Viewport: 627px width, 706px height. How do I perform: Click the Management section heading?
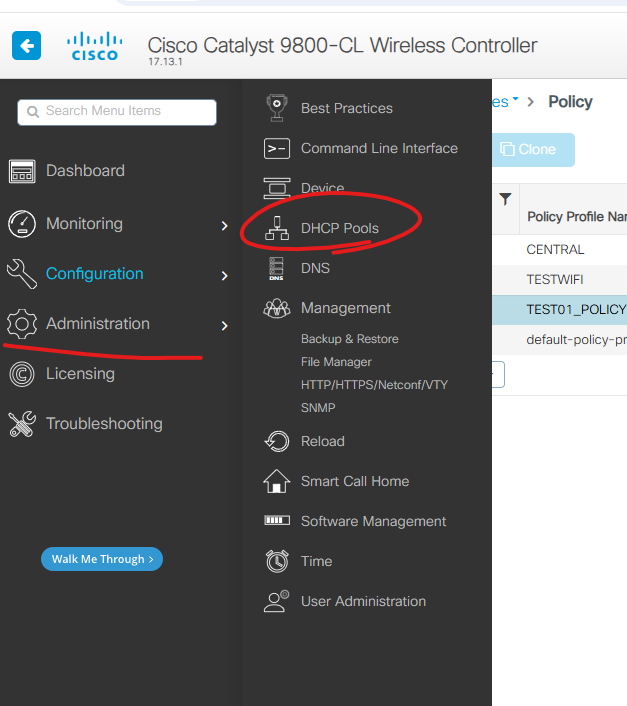tap(346, 308)
